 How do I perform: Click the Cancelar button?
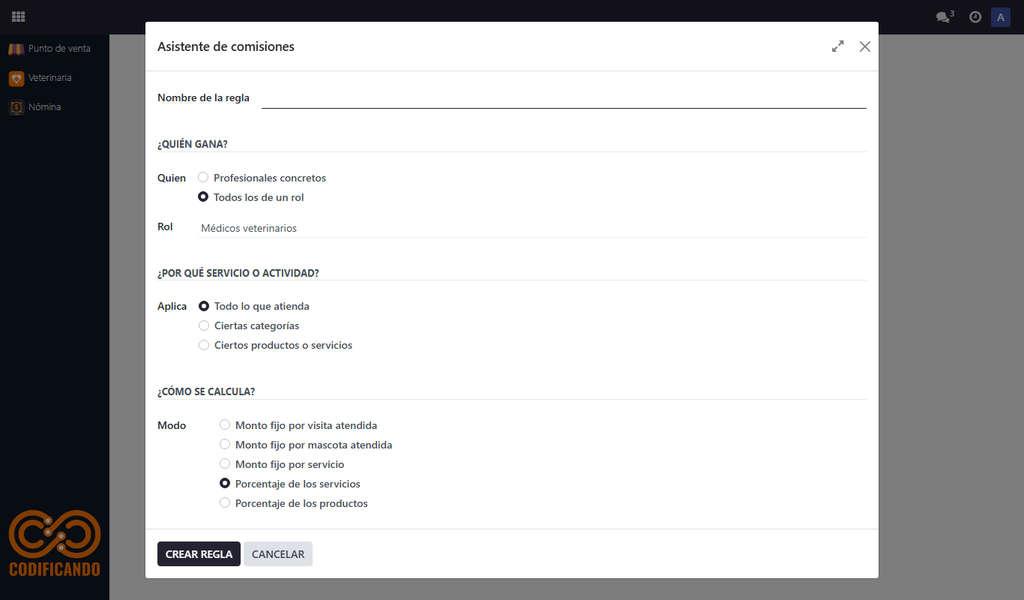tap(278, 554)
